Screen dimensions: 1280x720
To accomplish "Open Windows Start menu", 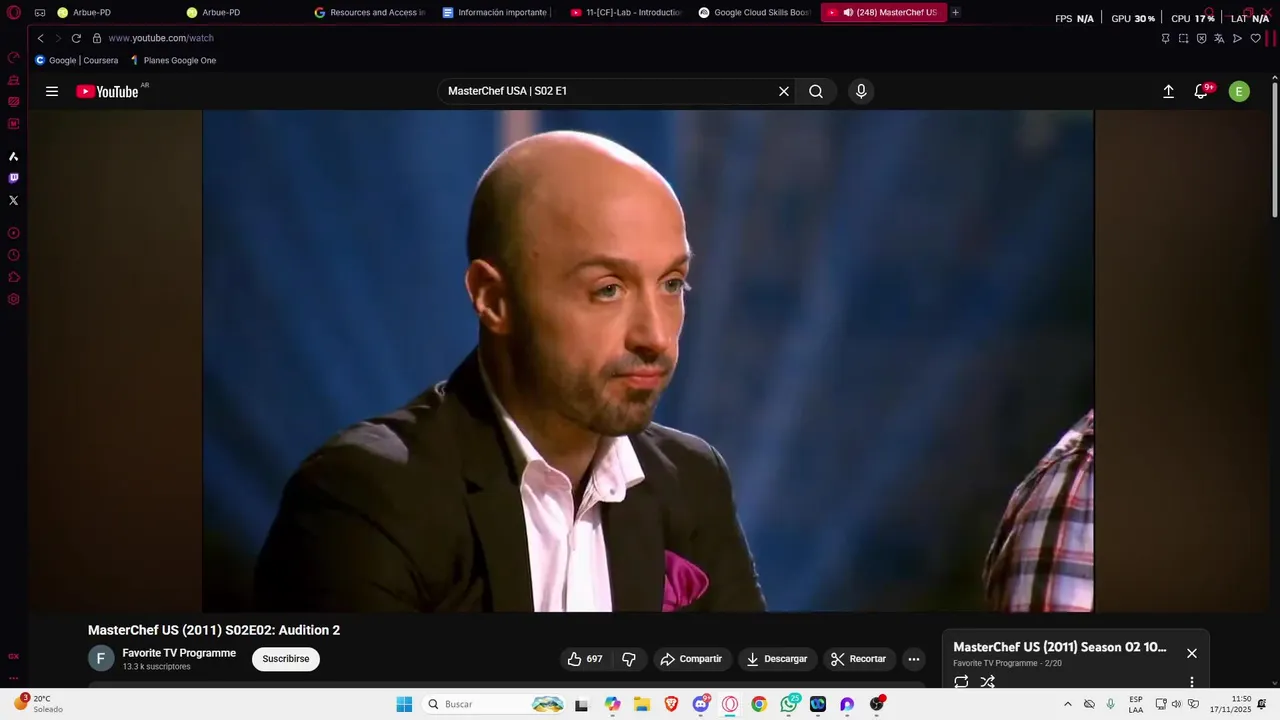I will pyautogui.click(x=404, y=704).
